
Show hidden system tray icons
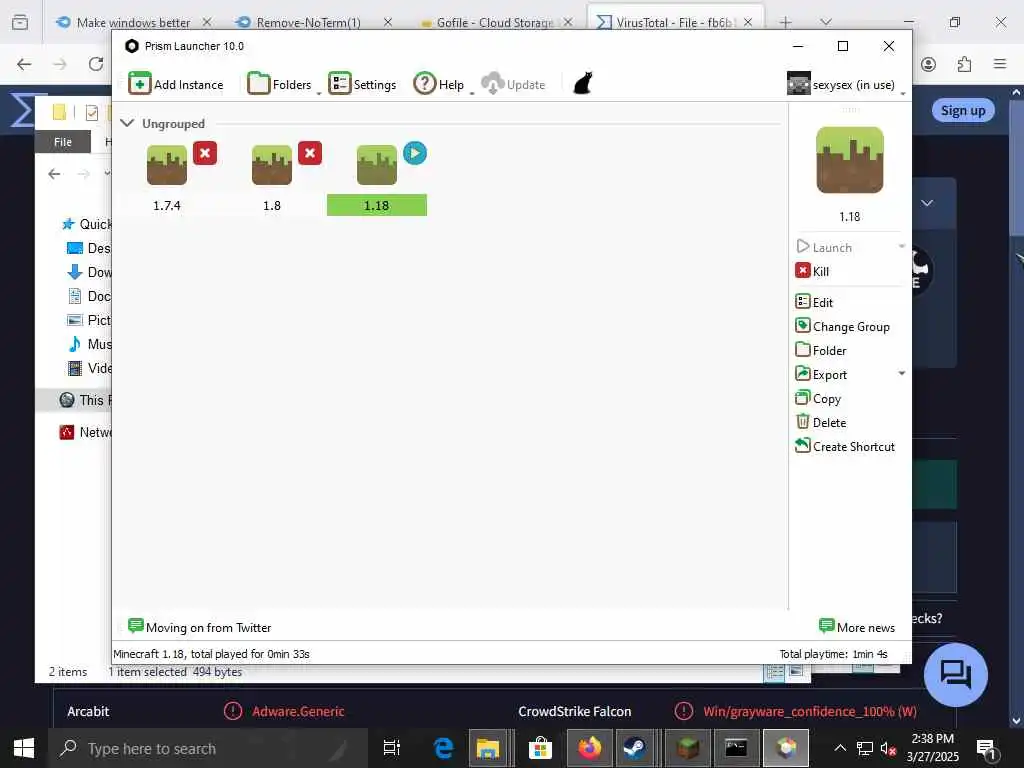click(840, 748)
